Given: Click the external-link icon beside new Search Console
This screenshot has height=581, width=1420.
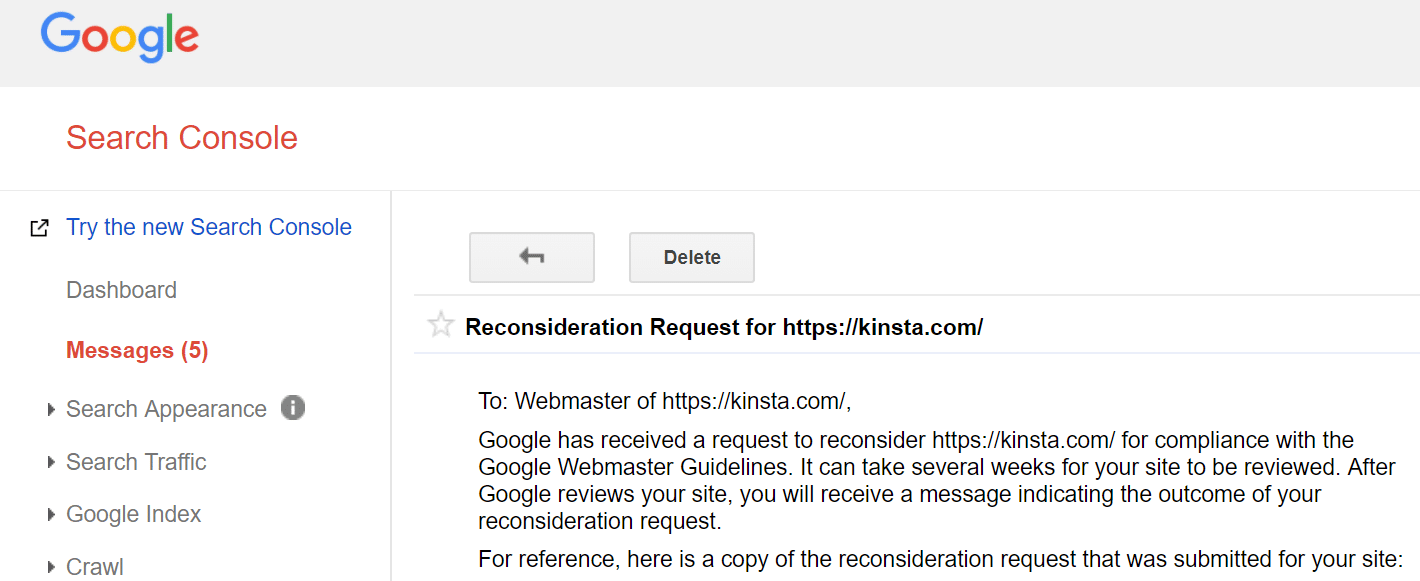Looking at the screenshot, I should click(x=39, y=227).
